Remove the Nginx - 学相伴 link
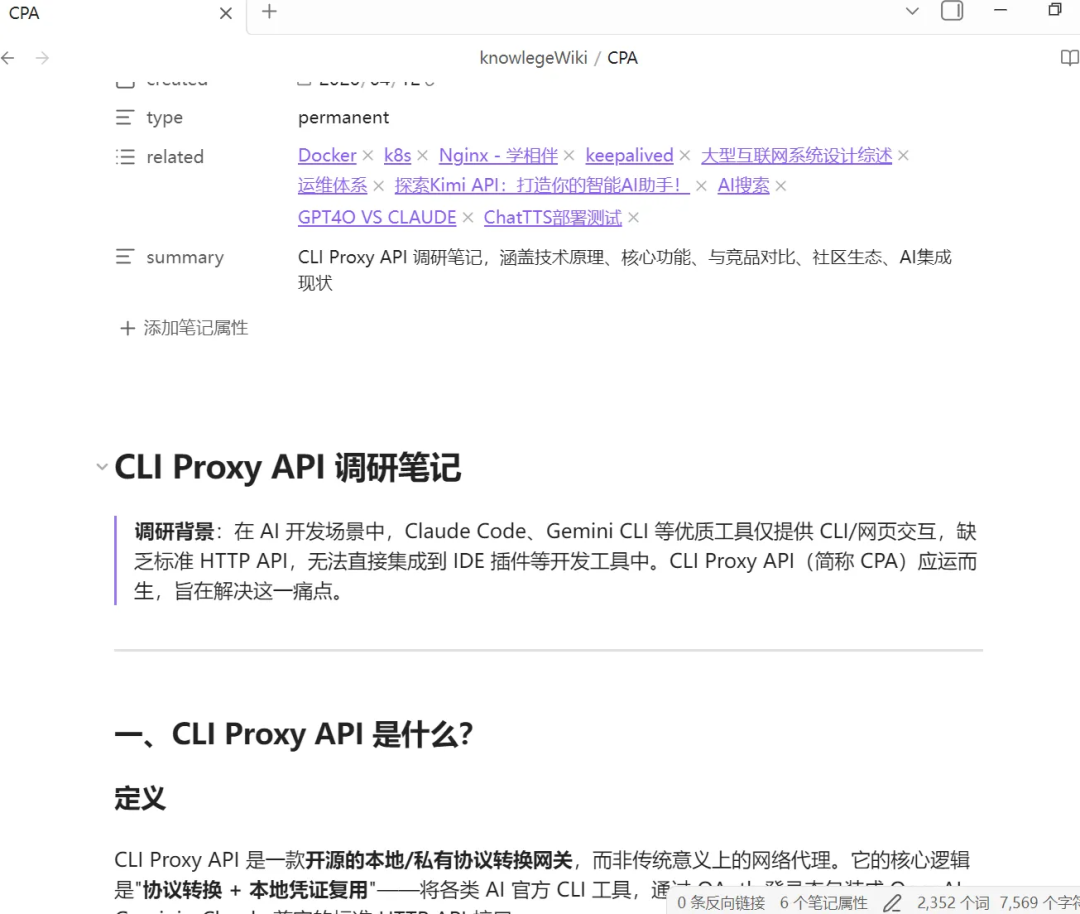1080x914 pixels. tap(569, 156)
